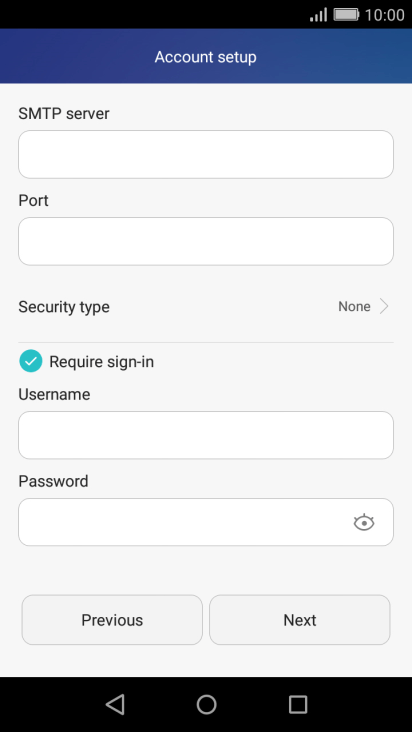Tap the Android home circle button
412x732 pixels.
click(206, 704)
